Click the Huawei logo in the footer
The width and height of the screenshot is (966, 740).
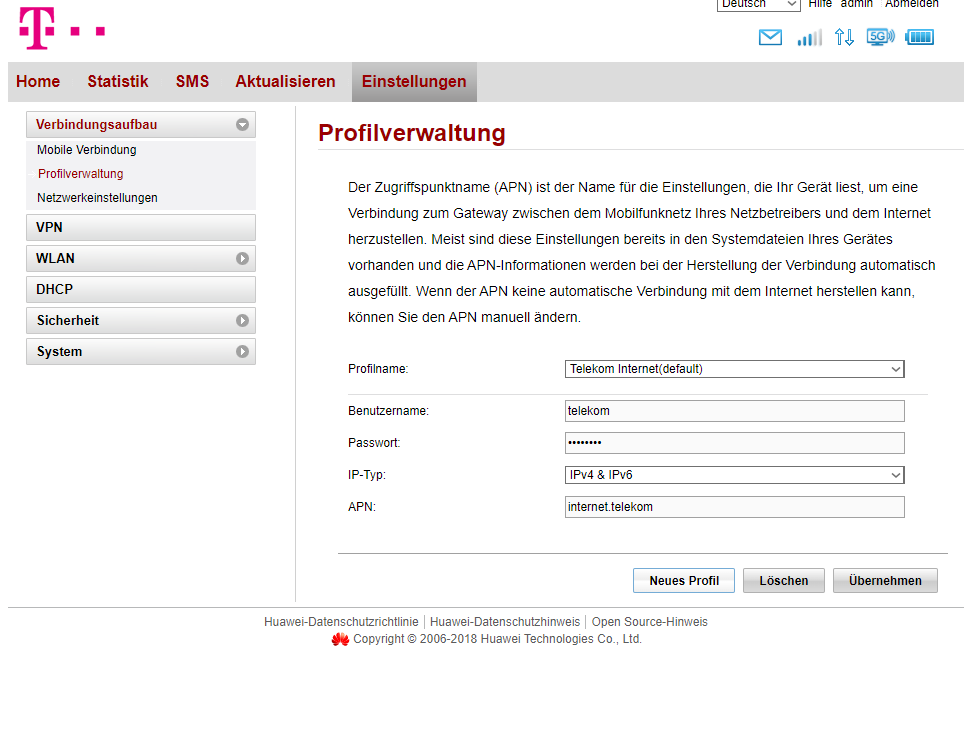click(340, 639)
